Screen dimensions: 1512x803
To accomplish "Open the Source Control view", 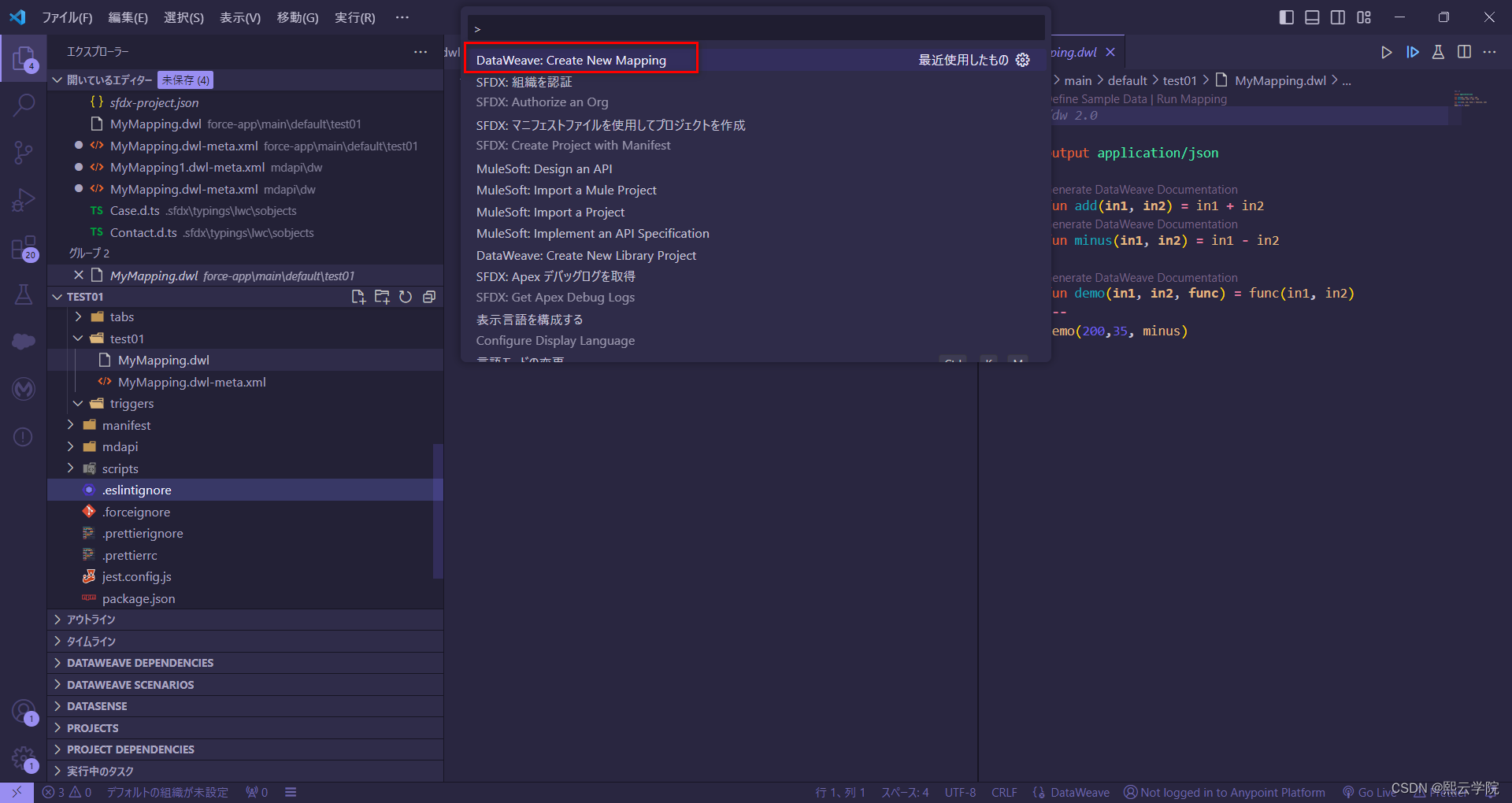I will [24, 152].
